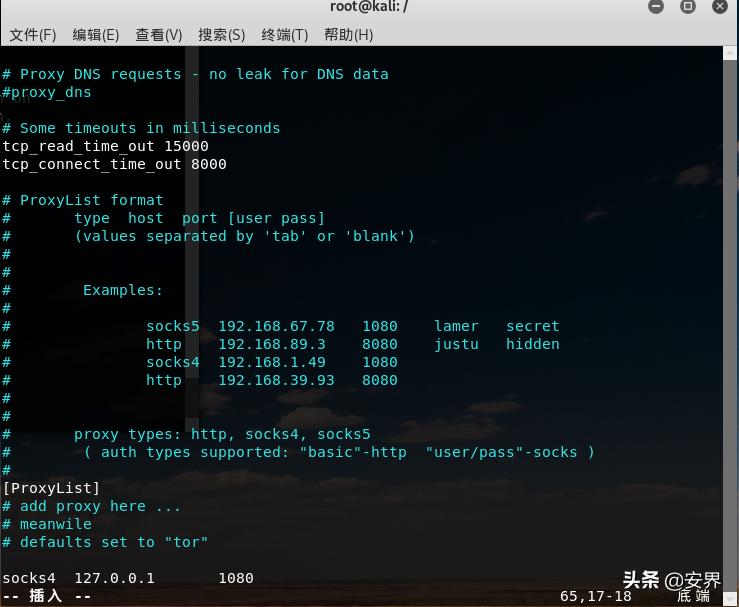Maximize the root@kali terminal window
The width and height of the screenshot is (739, 607).
click(x=688, y=6)
